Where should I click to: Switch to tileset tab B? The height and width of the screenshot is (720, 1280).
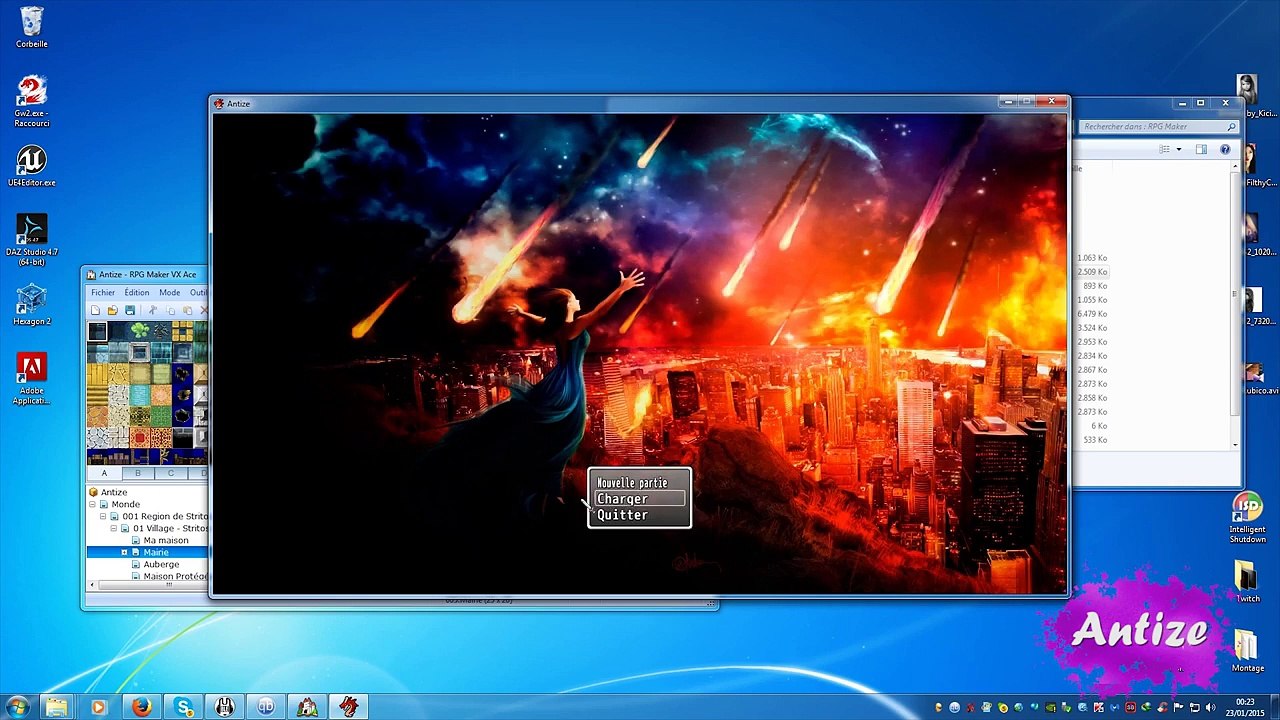point(138,473)
